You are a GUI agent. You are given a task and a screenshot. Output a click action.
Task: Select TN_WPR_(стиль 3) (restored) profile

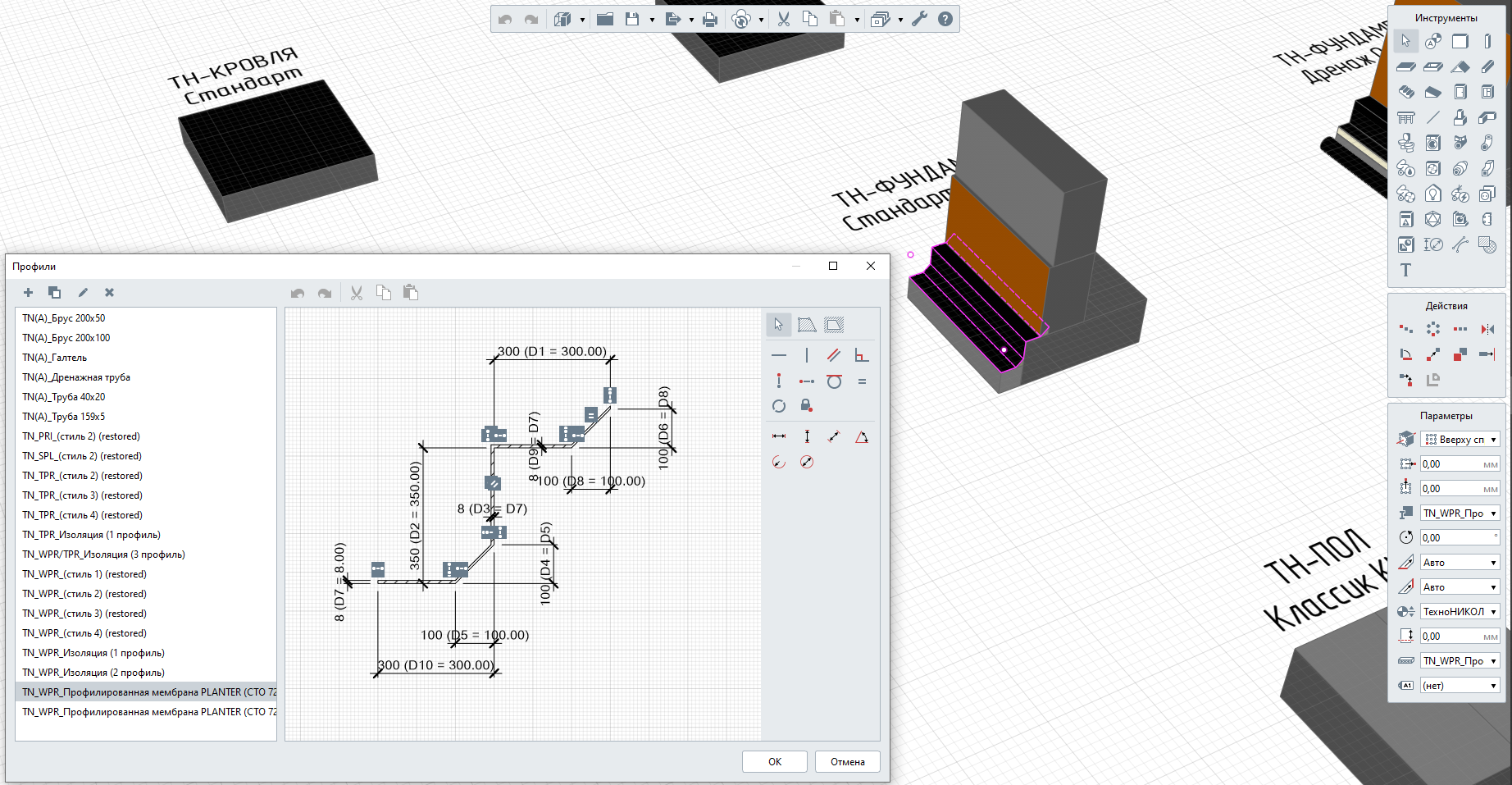pos(84,614)
